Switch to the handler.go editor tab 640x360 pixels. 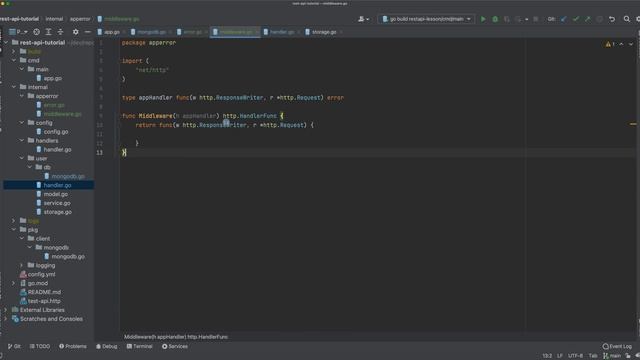click(x=281, y=32)
